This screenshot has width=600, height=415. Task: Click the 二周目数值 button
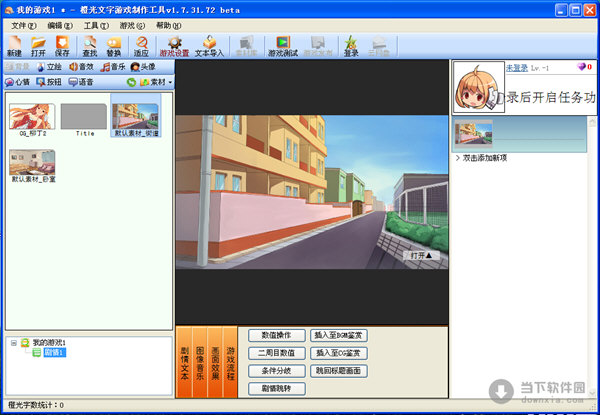pyautogui.click(x=277, y=353)
